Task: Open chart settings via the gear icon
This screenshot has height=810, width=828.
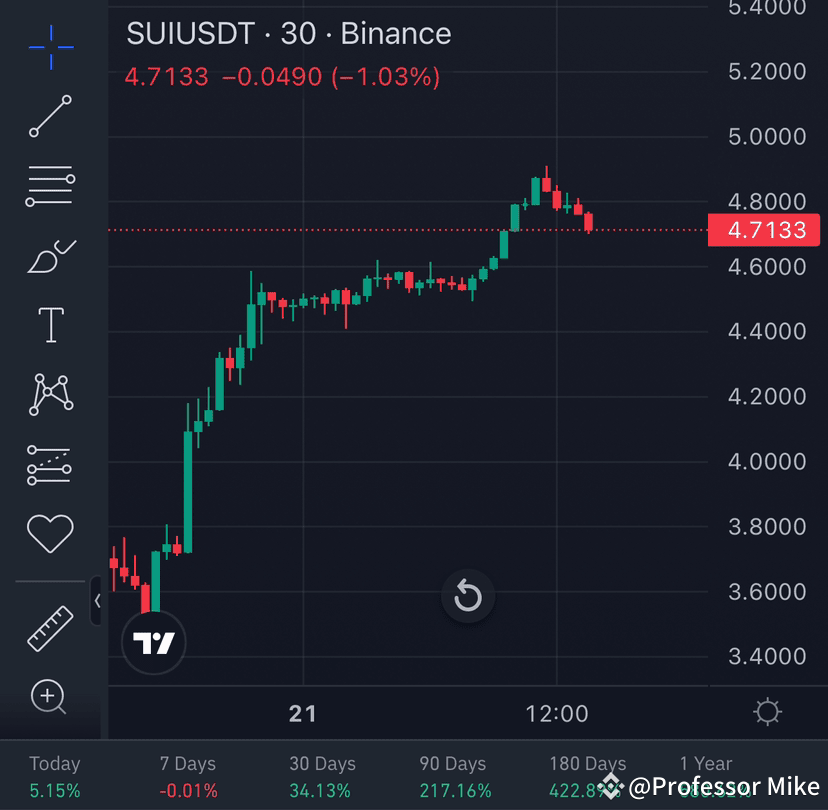Action: pos(767,712)
